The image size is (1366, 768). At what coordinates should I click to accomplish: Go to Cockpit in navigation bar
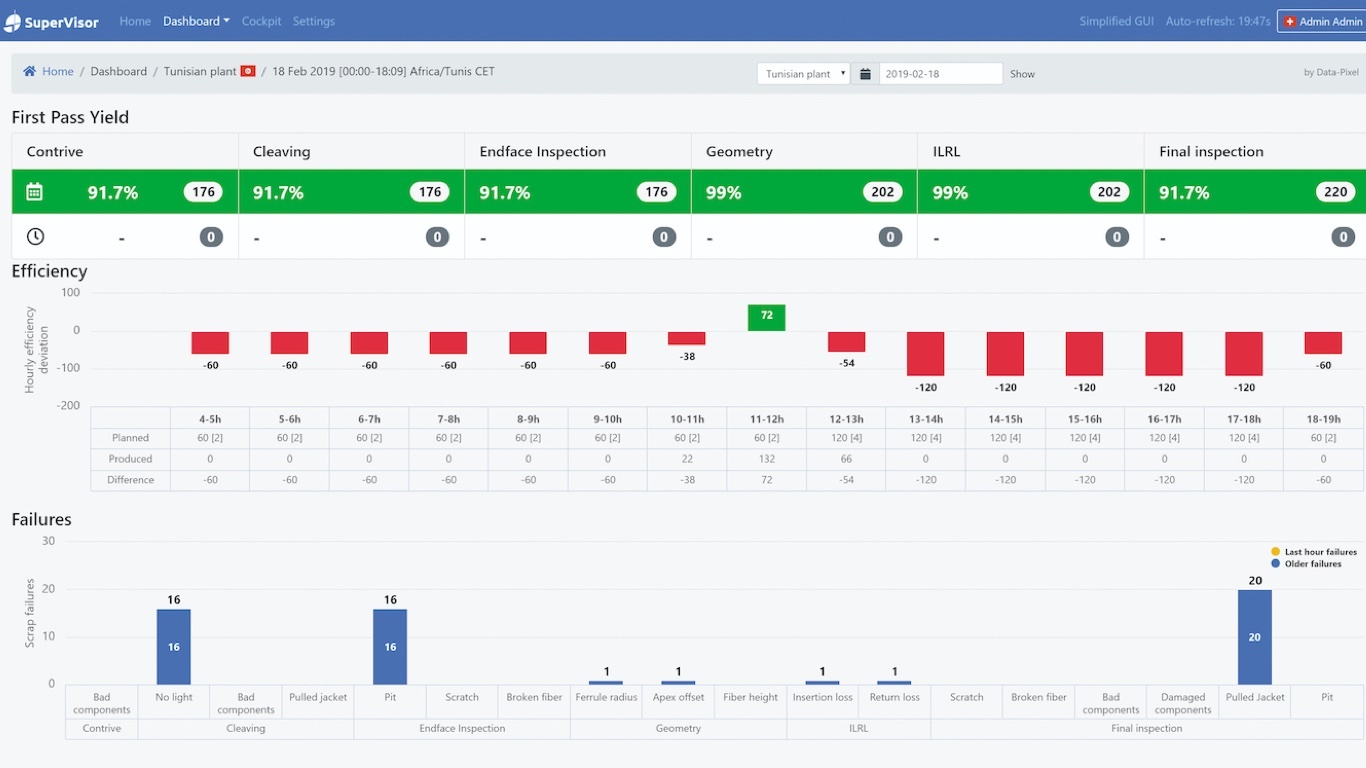coord(261,21)
